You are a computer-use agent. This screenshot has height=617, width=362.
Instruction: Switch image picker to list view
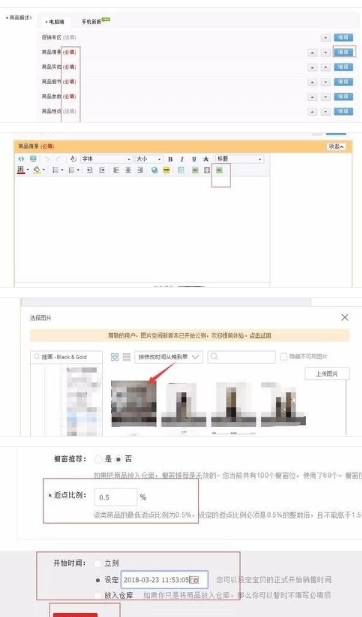(x=126, y=357)
